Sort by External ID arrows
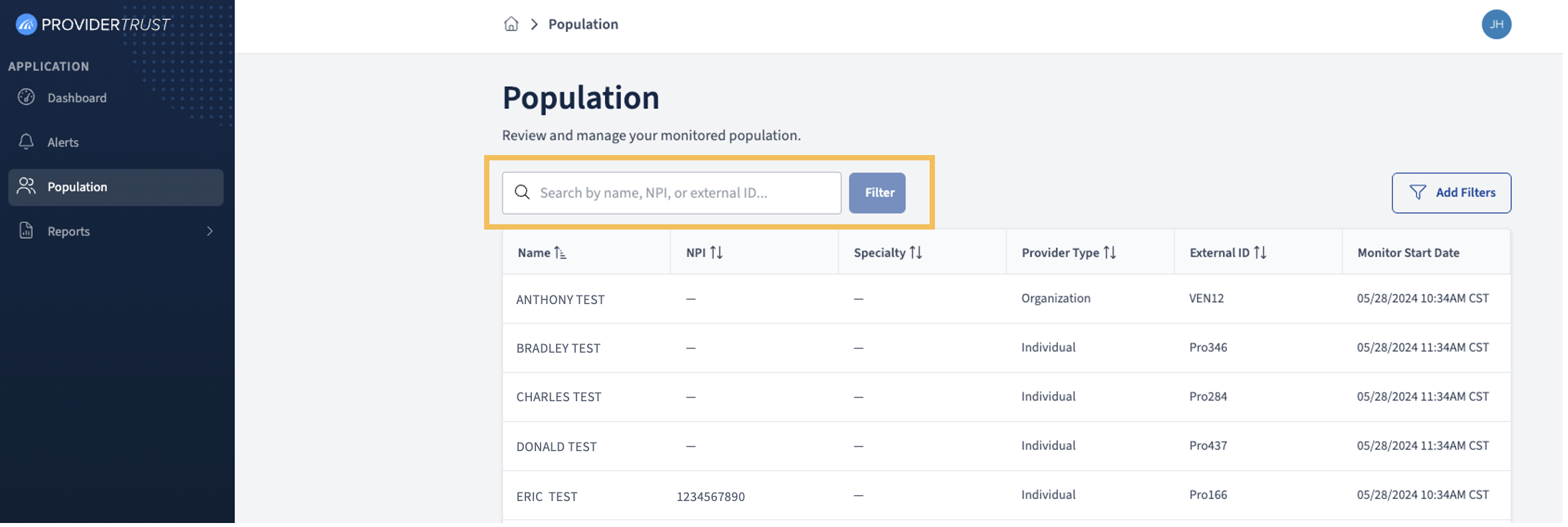Screen dimensions: 1568x527 (1260, 253)
